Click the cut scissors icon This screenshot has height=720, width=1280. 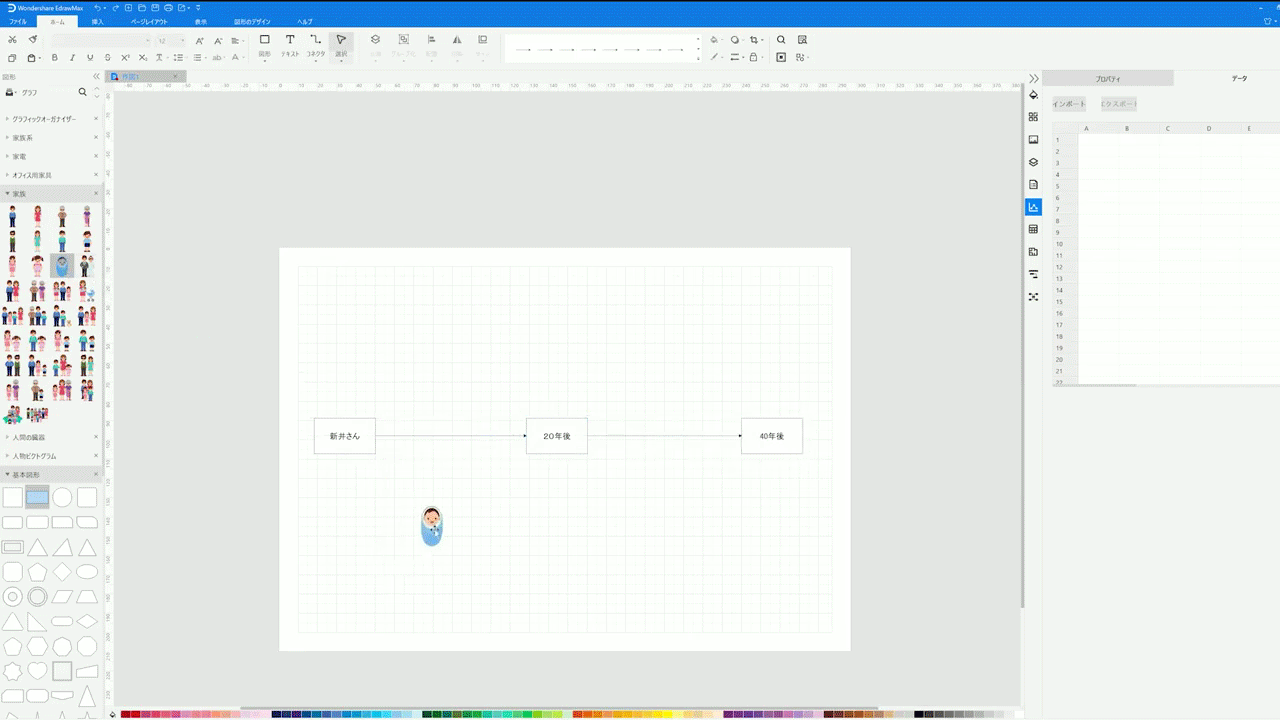[x=12, y=40]
